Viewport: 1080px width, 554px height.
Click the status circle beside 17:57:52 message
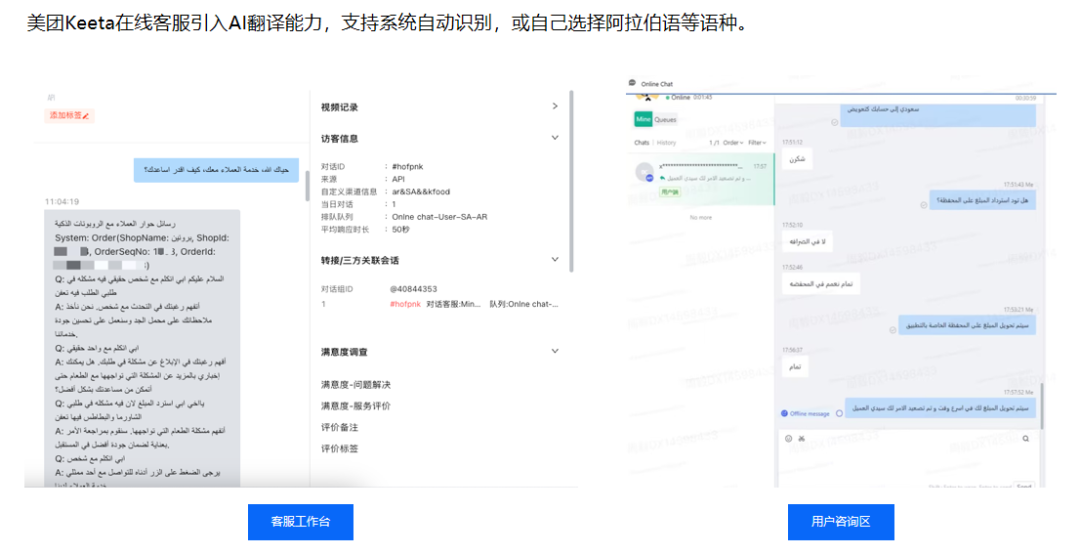839,413
